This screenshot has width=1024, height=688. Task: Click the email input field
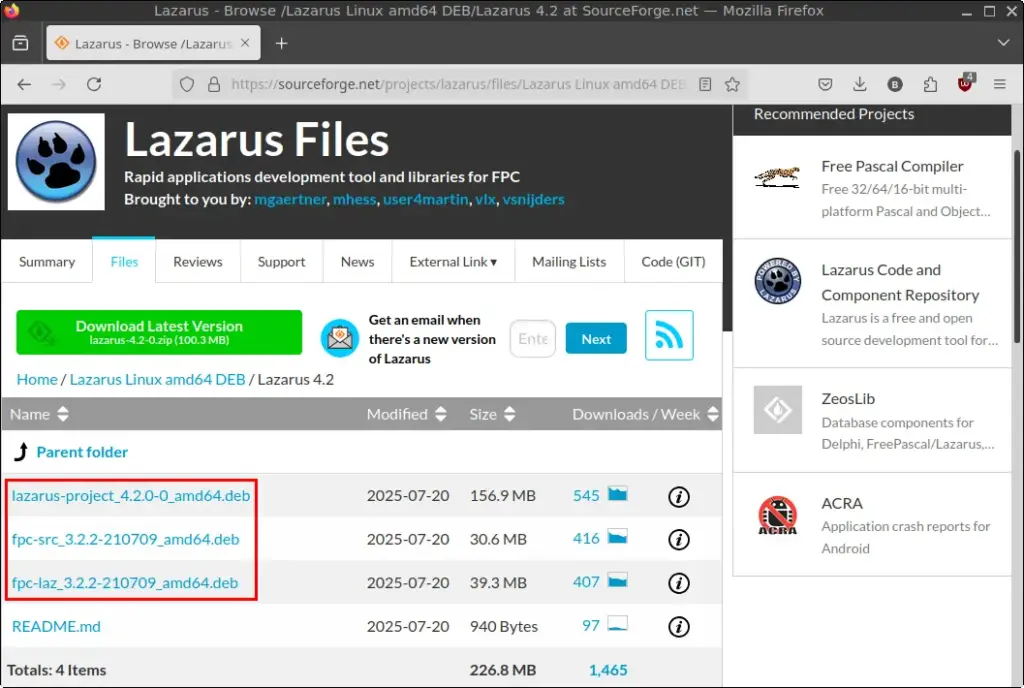(x=533, y=339)
